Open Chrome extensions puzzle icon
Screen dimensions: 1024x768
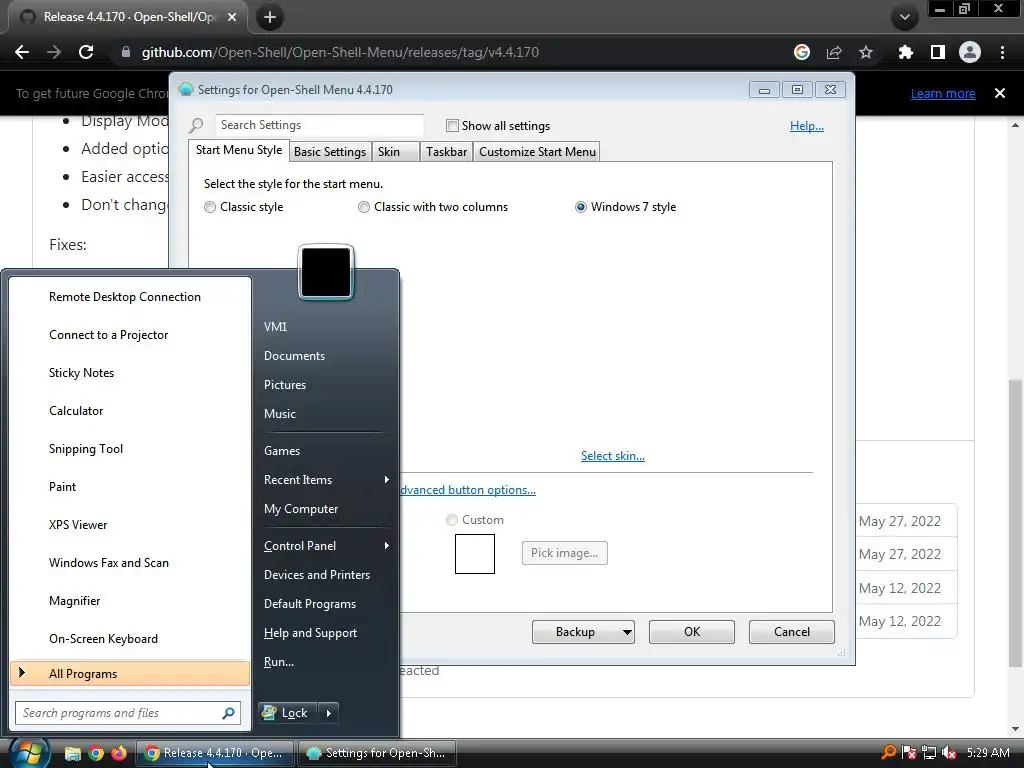pyautogui.click(x=905, y=52)
